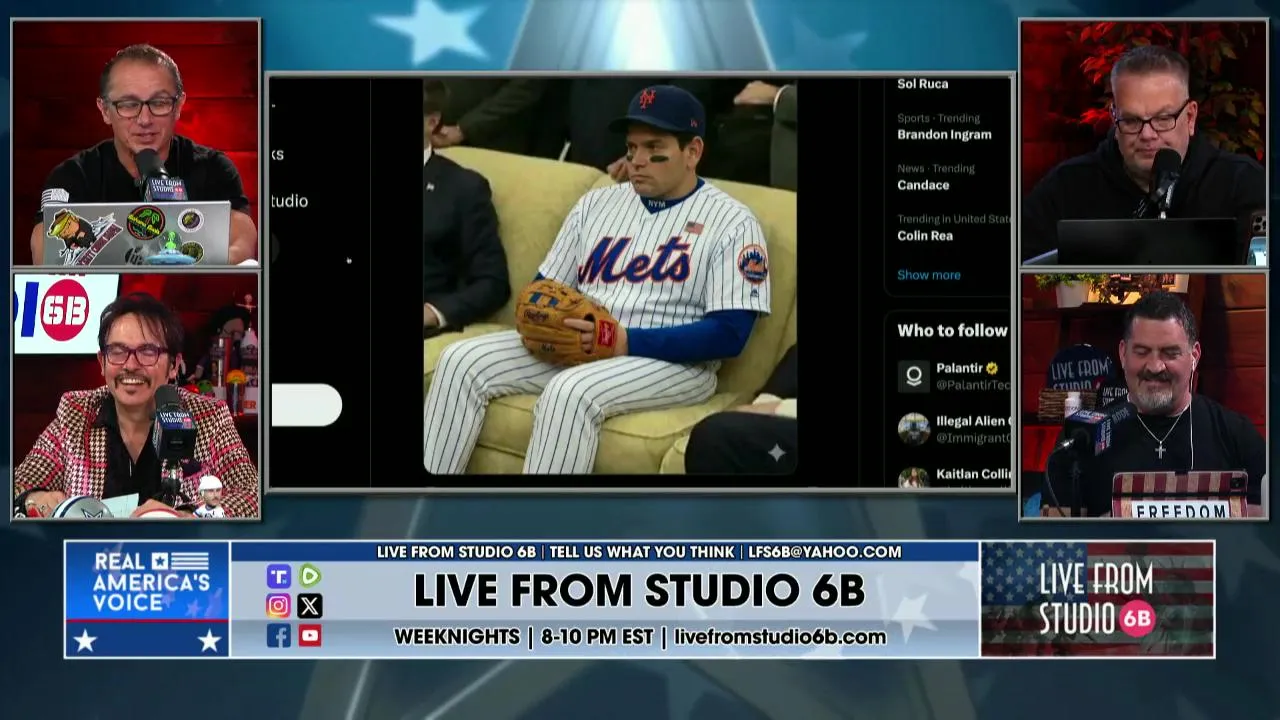Click Palantir's gold verified badge

click(992, 368)
